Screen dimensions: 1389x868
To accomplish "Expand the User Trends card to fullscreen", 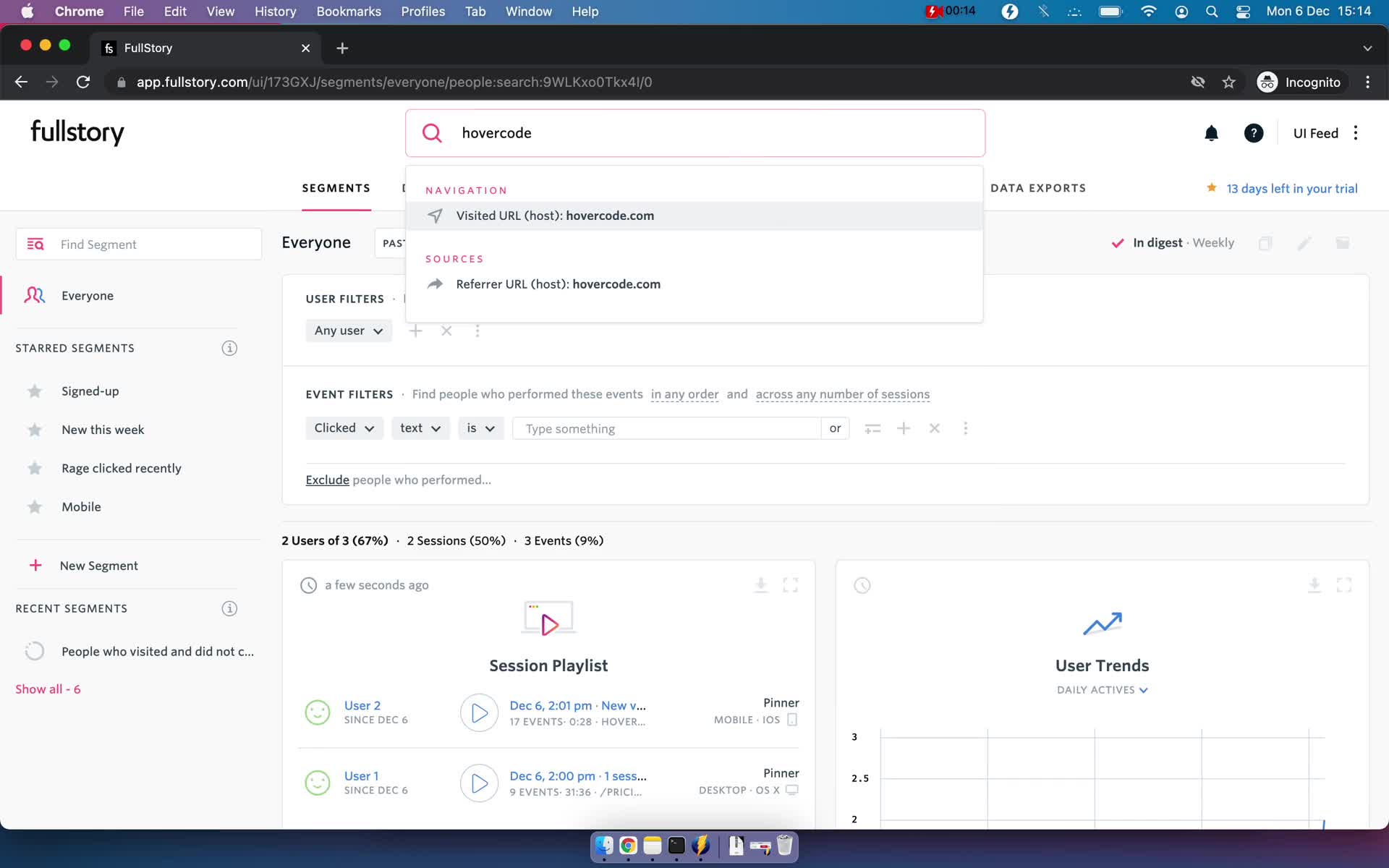I will click(x=1344, y=584).
